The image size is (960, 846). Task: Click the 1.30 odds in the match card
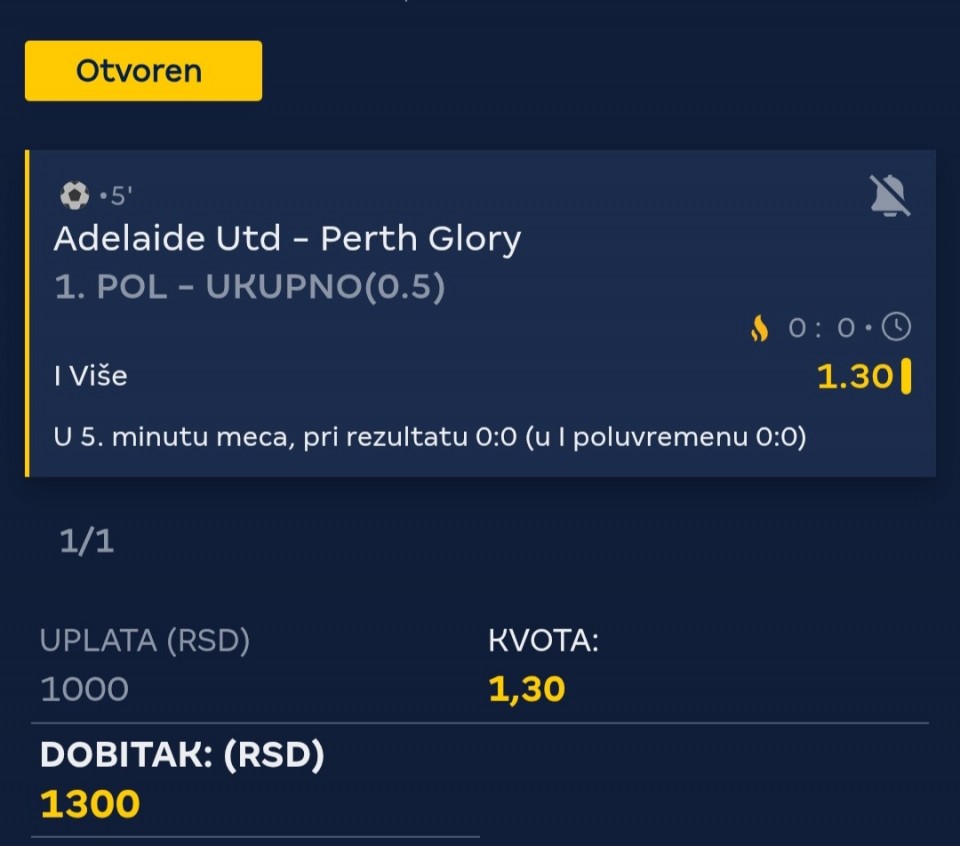tap(855, 377)
